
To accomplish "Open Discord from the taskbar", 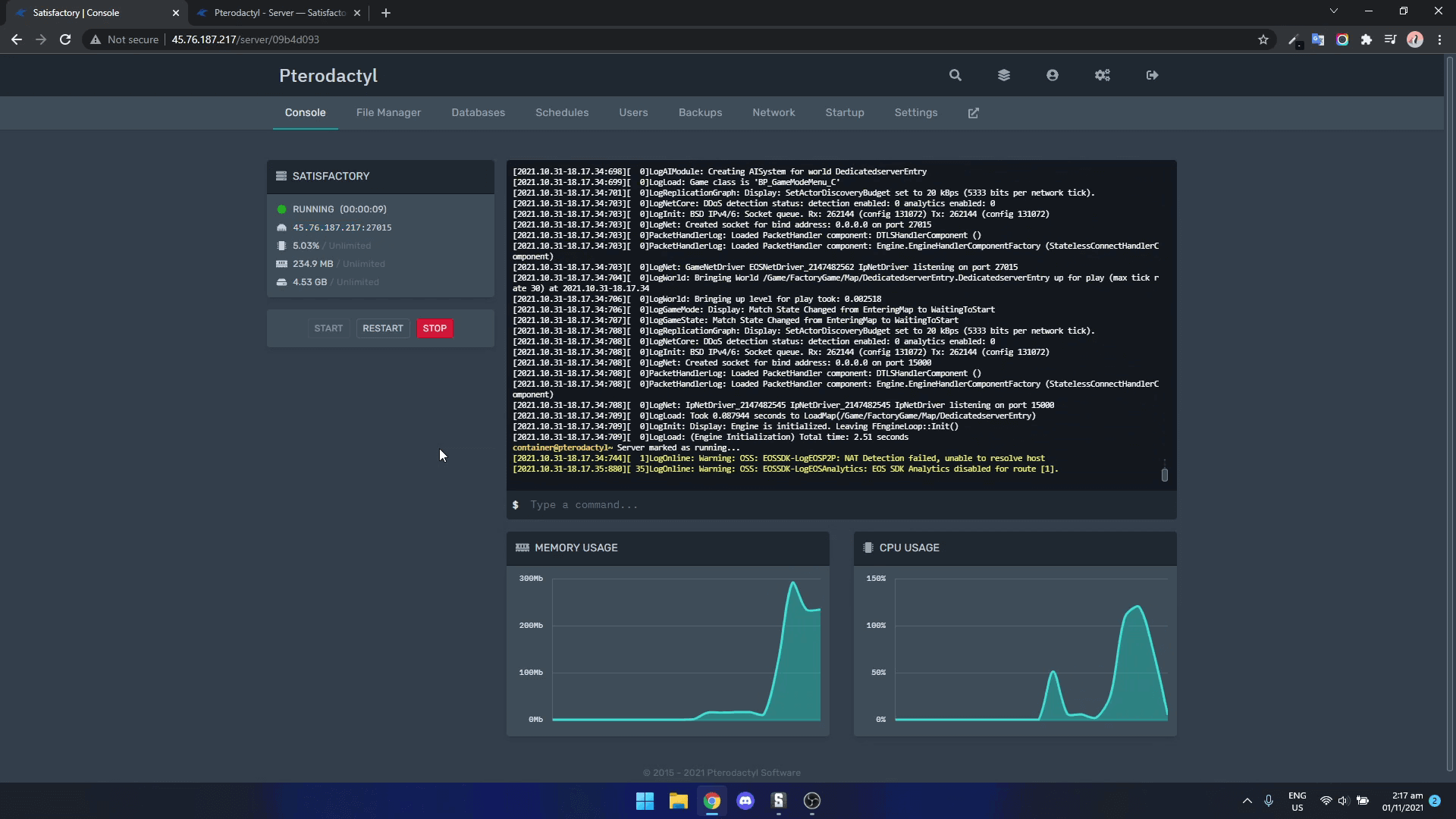I will (x=745, y=801).
